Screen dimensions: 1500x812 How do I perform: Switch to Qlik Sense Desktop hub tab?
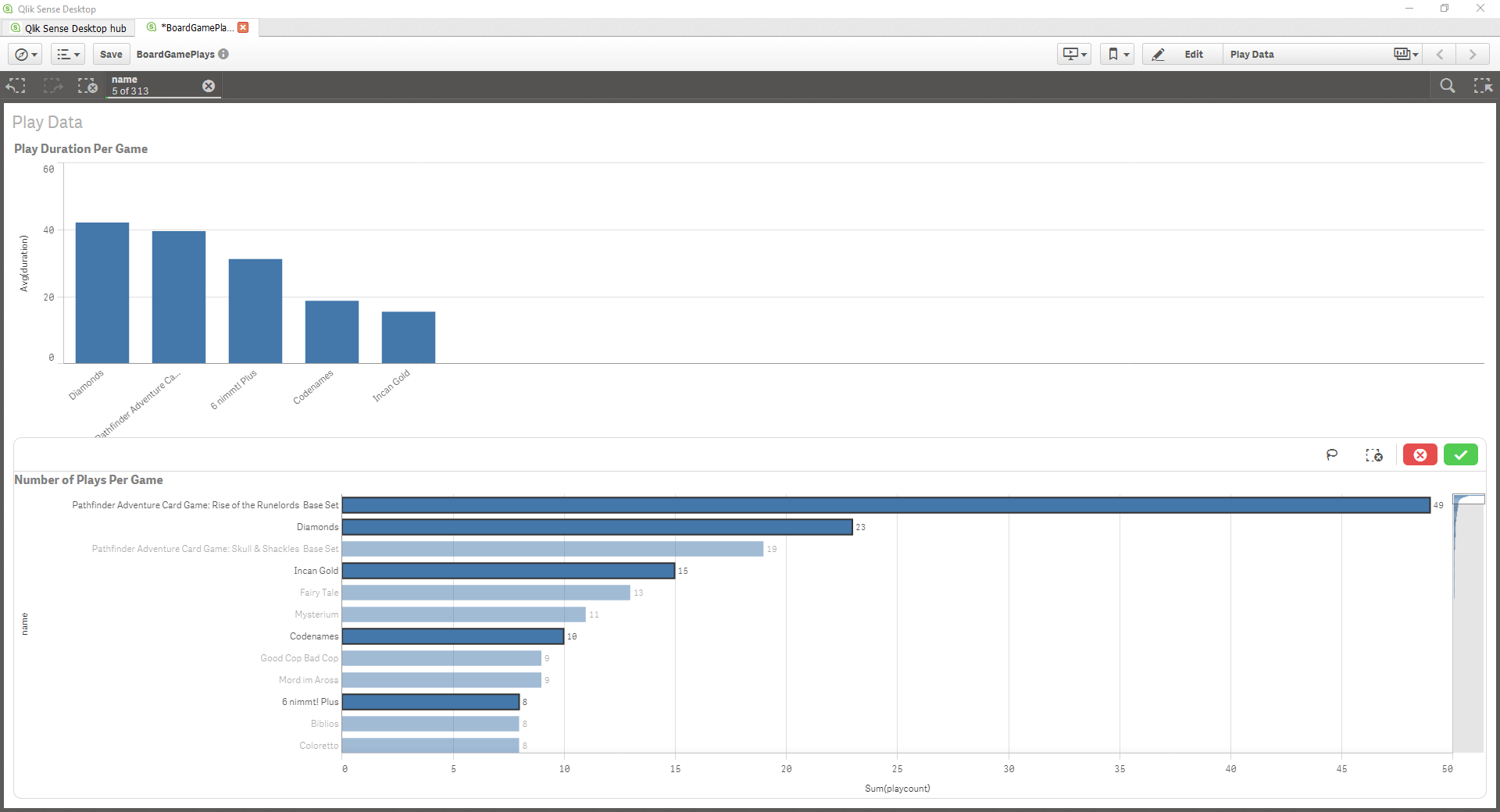point(69,28)
